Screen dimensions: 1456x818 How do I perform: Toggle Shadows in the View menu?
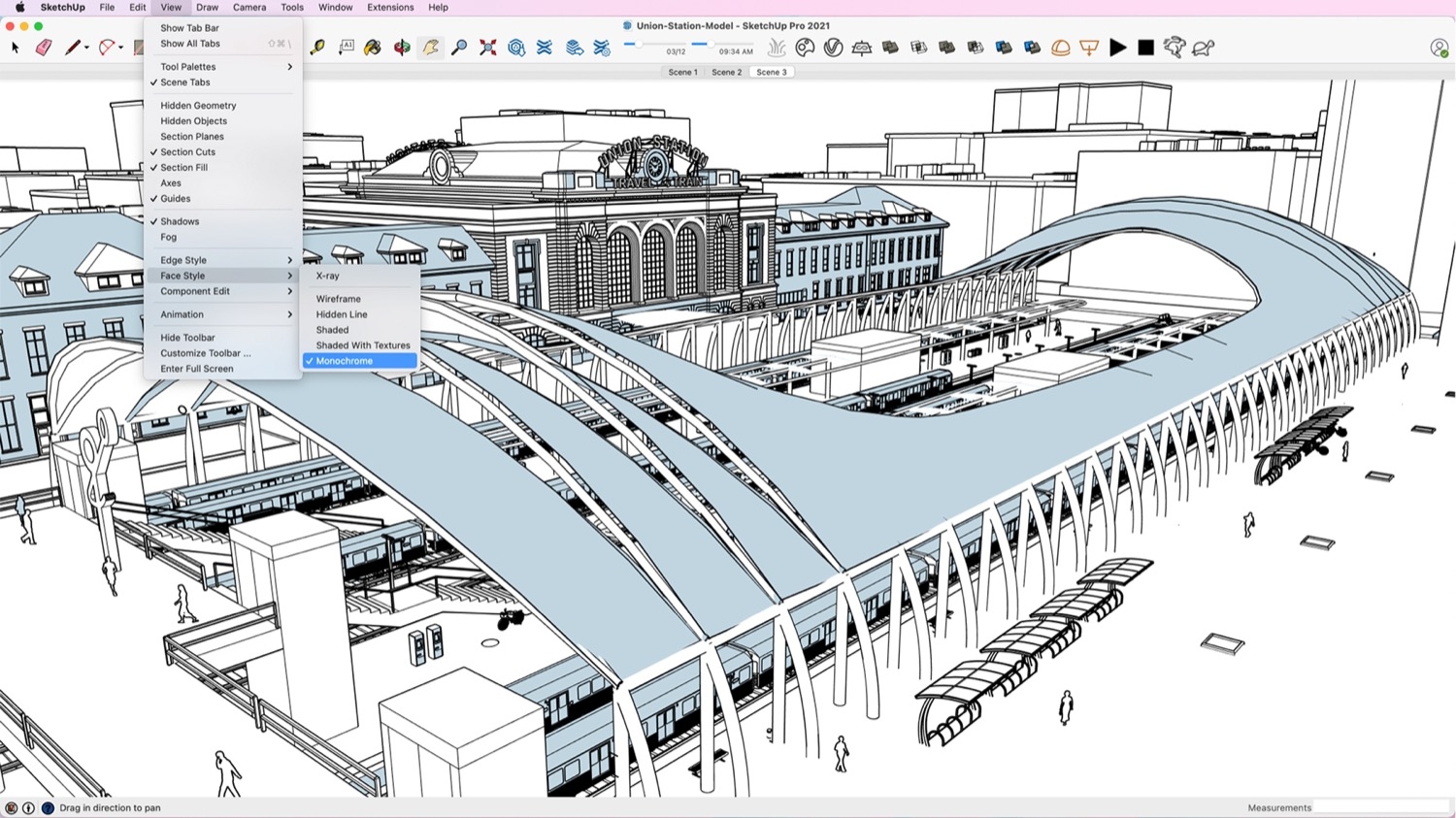point(178,221)
